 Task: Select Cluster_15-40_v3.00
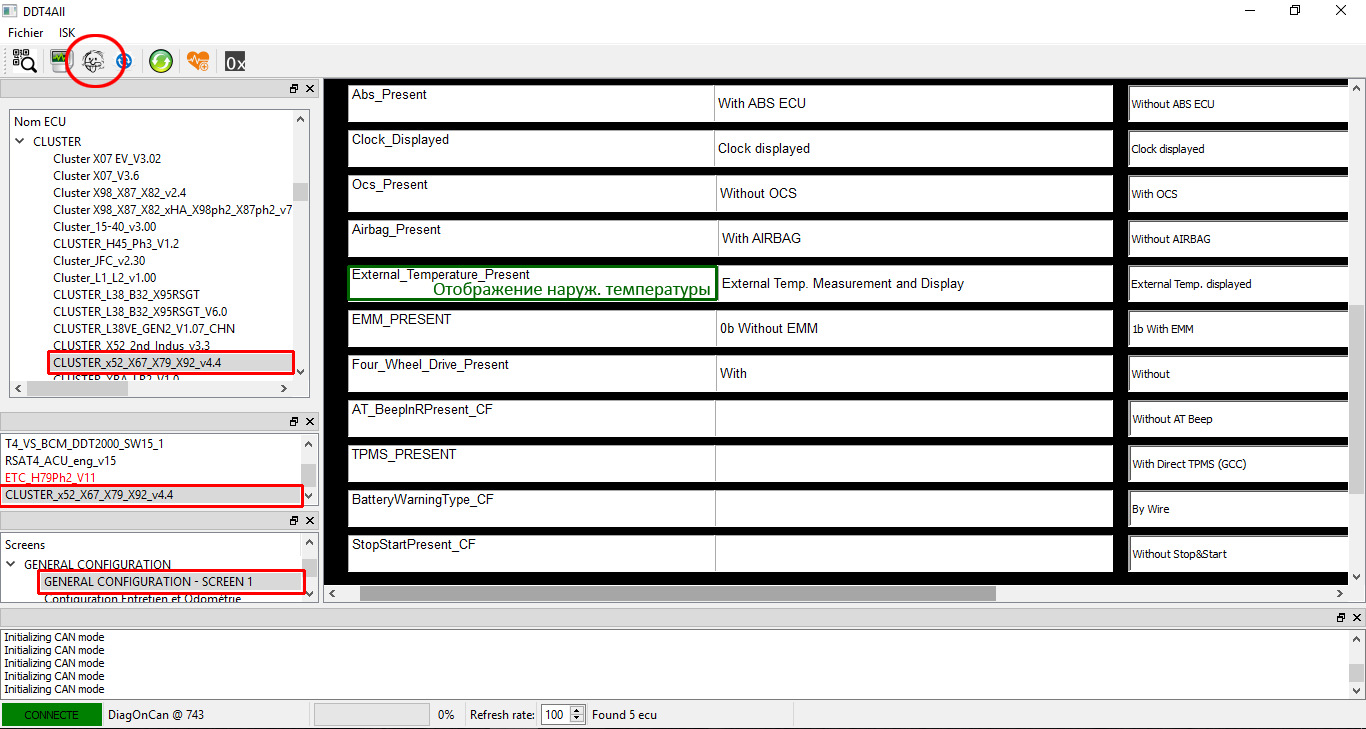[104, 226]
